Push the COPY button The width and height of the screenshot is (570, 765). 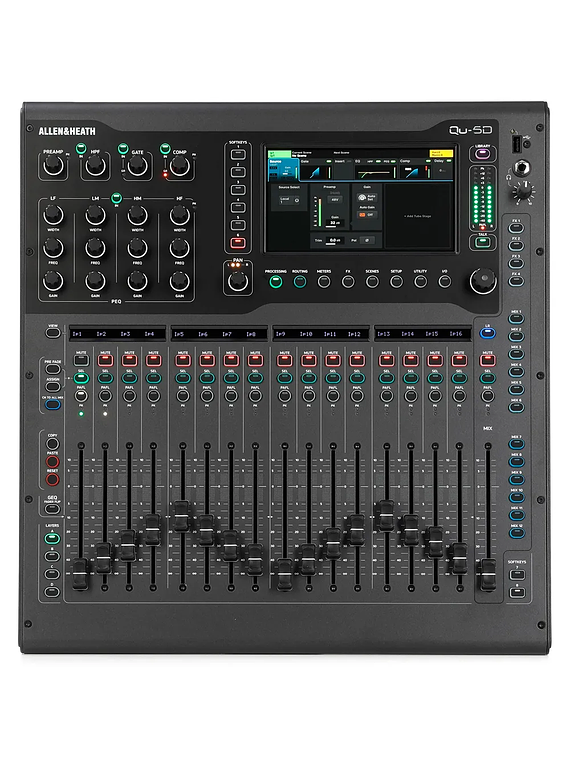[52, 443]
